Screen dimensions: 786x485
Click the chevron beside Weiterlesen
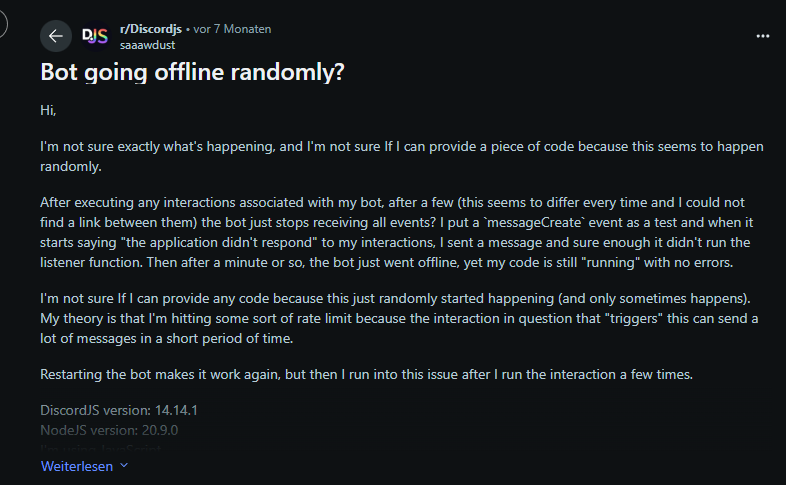(124, 466)
